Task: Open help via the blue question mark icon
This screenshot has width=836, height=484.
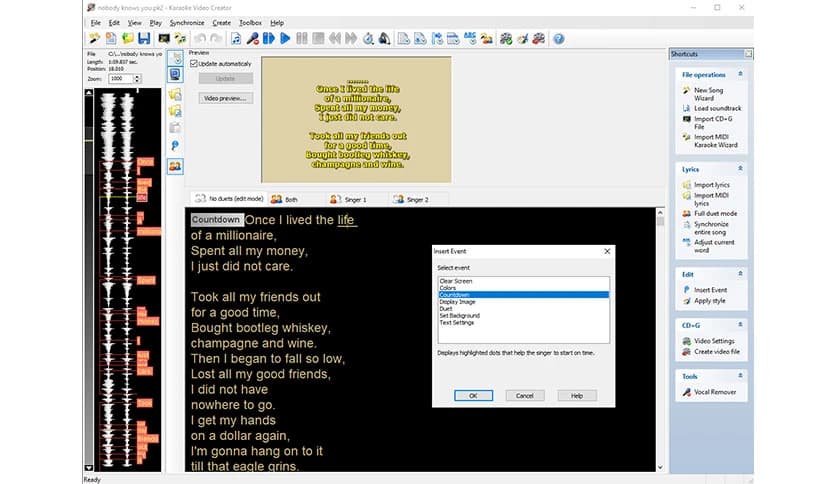Action: tap(558, 38)
